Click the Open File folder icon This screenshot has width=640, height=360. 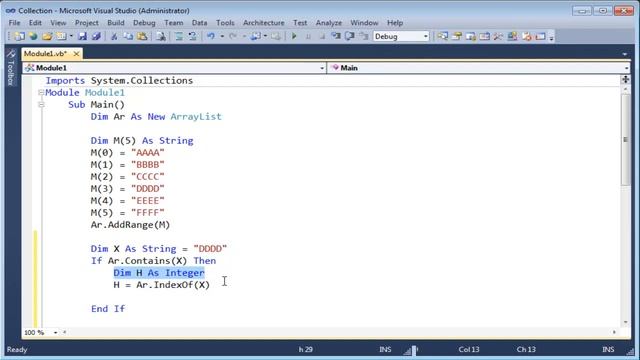(x=47, y=36)
